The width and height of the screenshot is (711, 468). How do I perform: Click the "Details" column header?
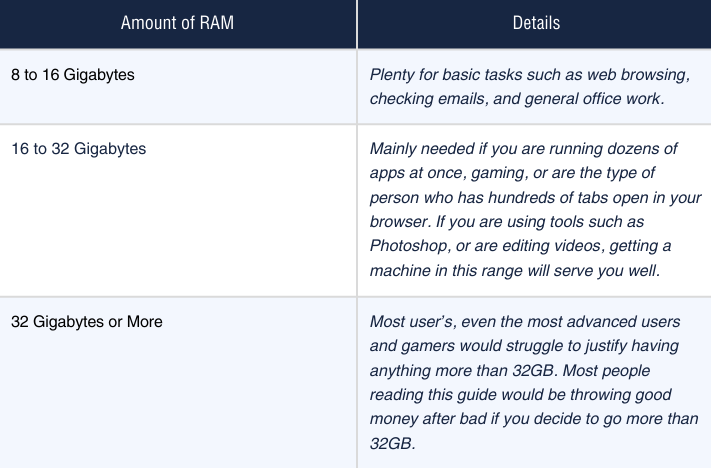pyautogui.click(x=535, y=23)
